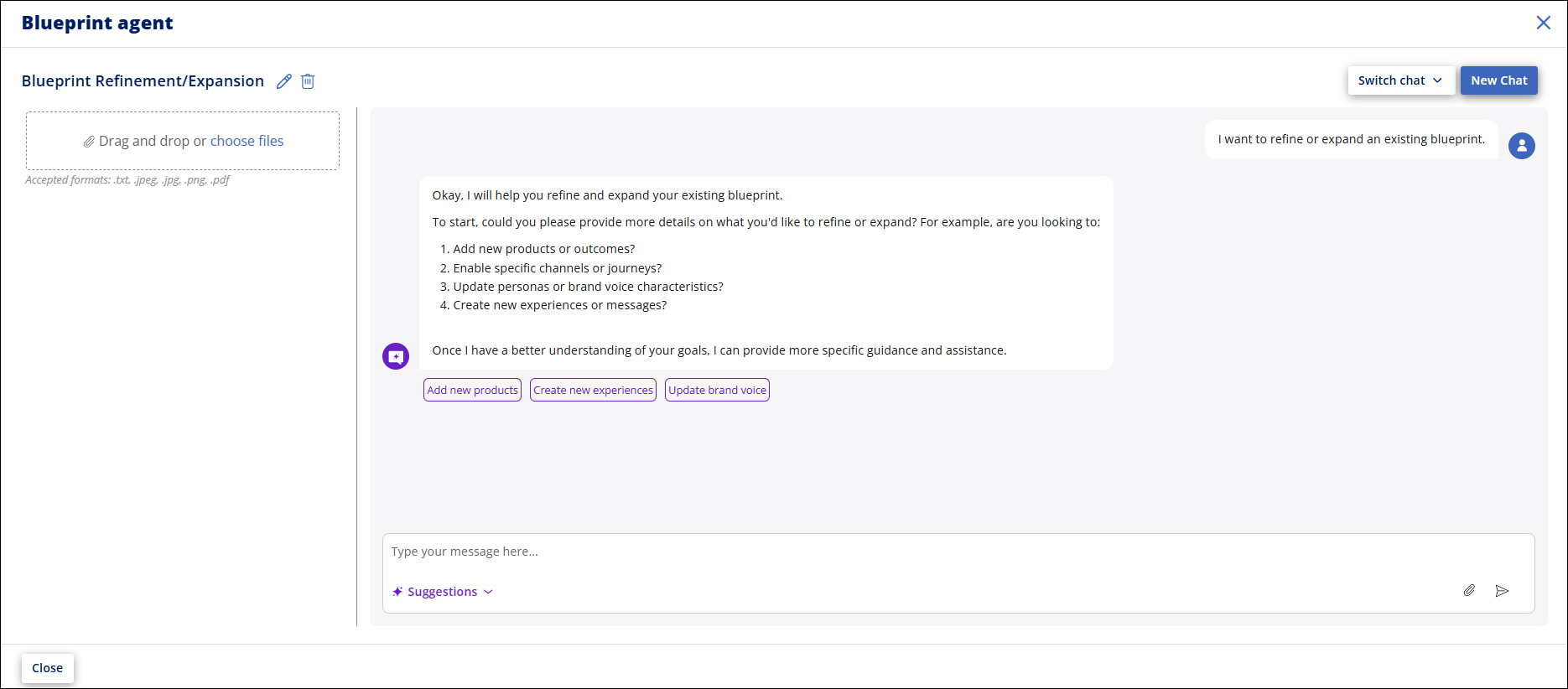This screenshot has width=1568, height=689.
Task: Click the paperclip icon in the drop zone
Action: pos(89,142)
